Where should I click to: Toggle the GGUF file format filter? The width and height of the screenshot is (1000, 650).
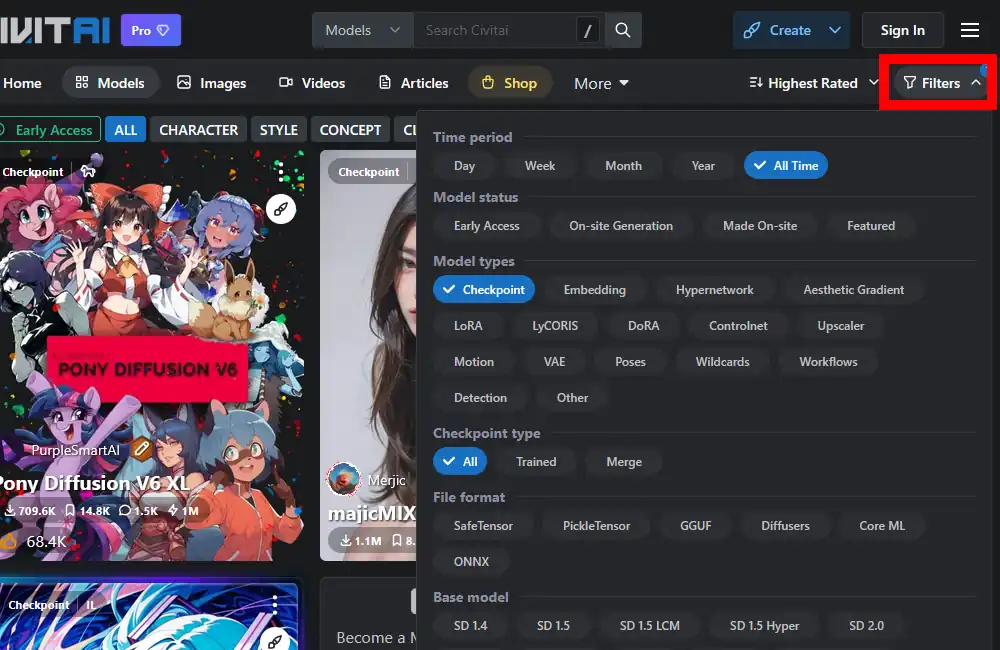coord(695,526)
